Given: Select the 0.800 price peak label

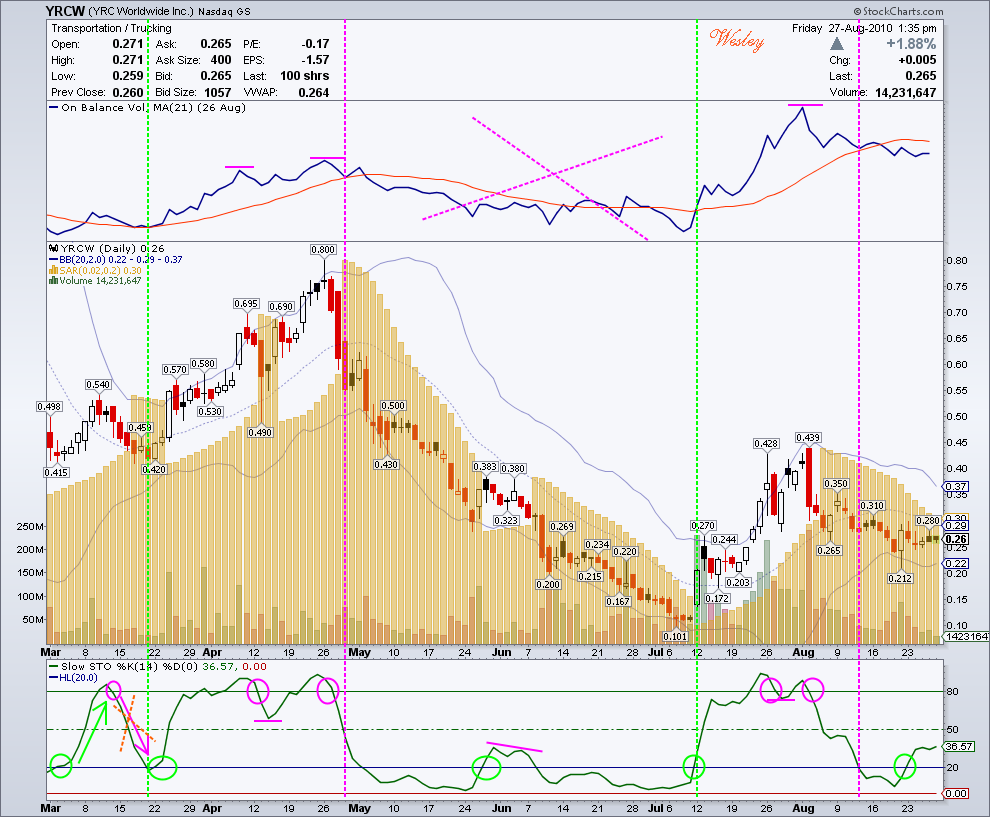Looking at the screenshot, I should click(x=323, y=249).
